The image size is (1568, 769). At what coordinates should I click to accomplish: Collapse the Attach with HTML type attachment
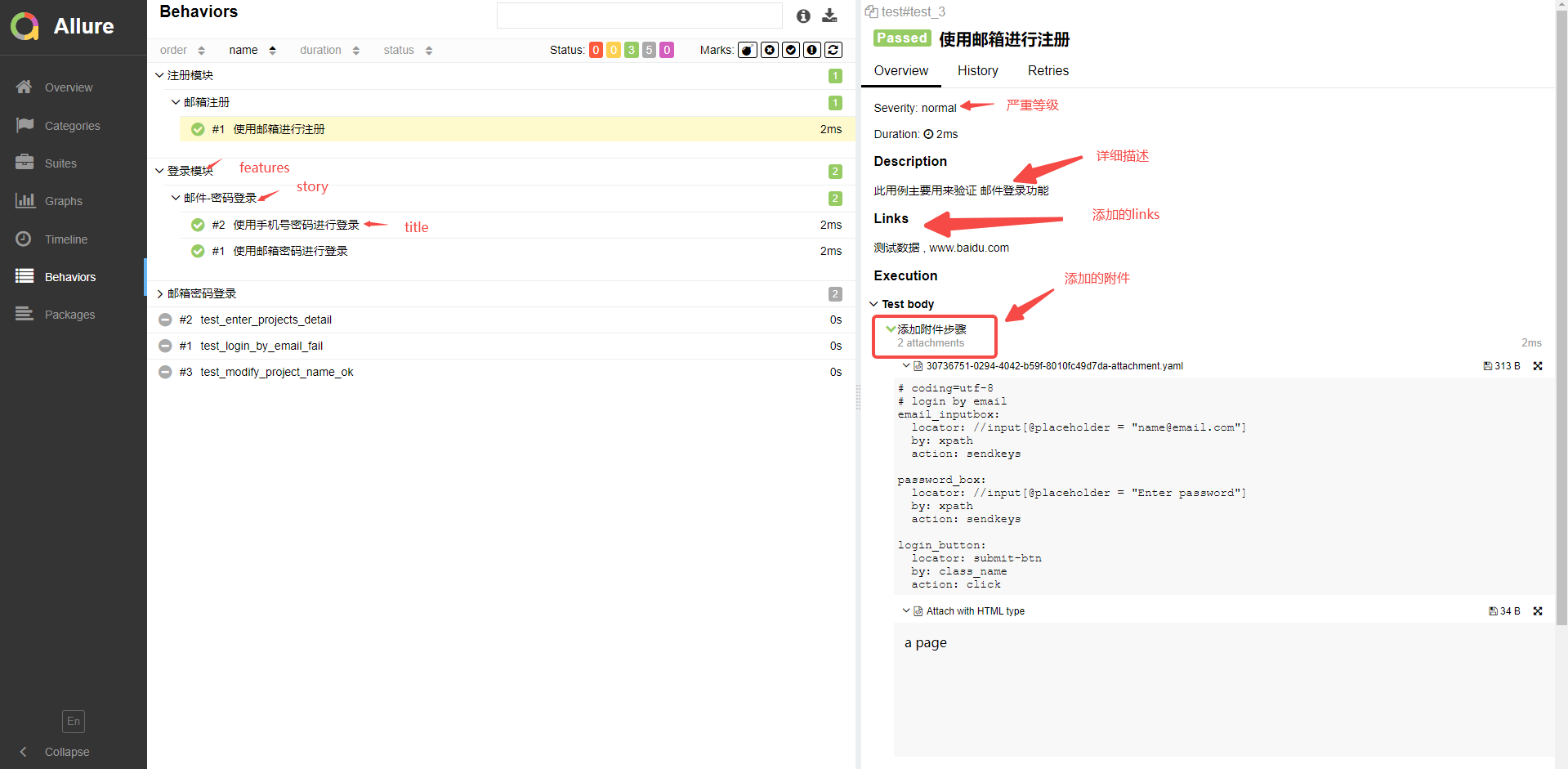click(906, 611)
